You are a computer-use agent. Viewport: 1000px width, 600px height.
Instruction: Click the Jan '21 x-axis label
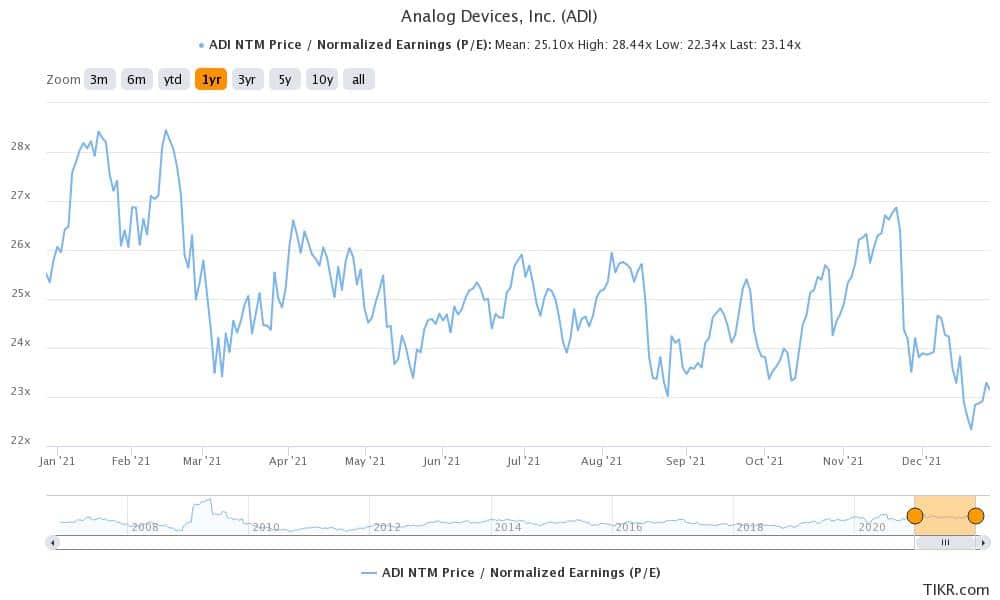(x=57, y=460)
